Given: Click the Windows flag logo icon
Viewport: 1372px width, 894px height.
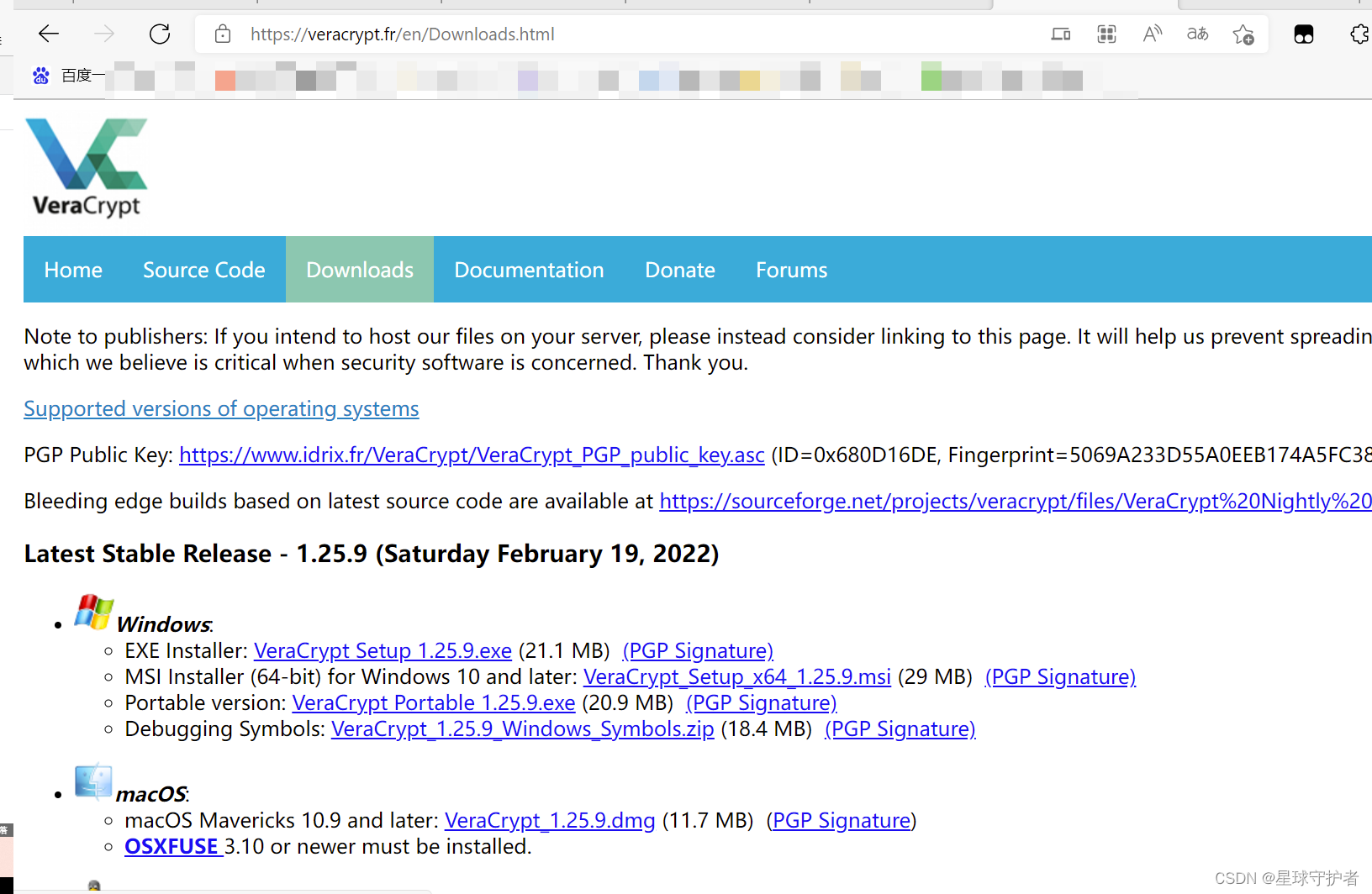Looking at the screenshot, I should tap(93, 613).
